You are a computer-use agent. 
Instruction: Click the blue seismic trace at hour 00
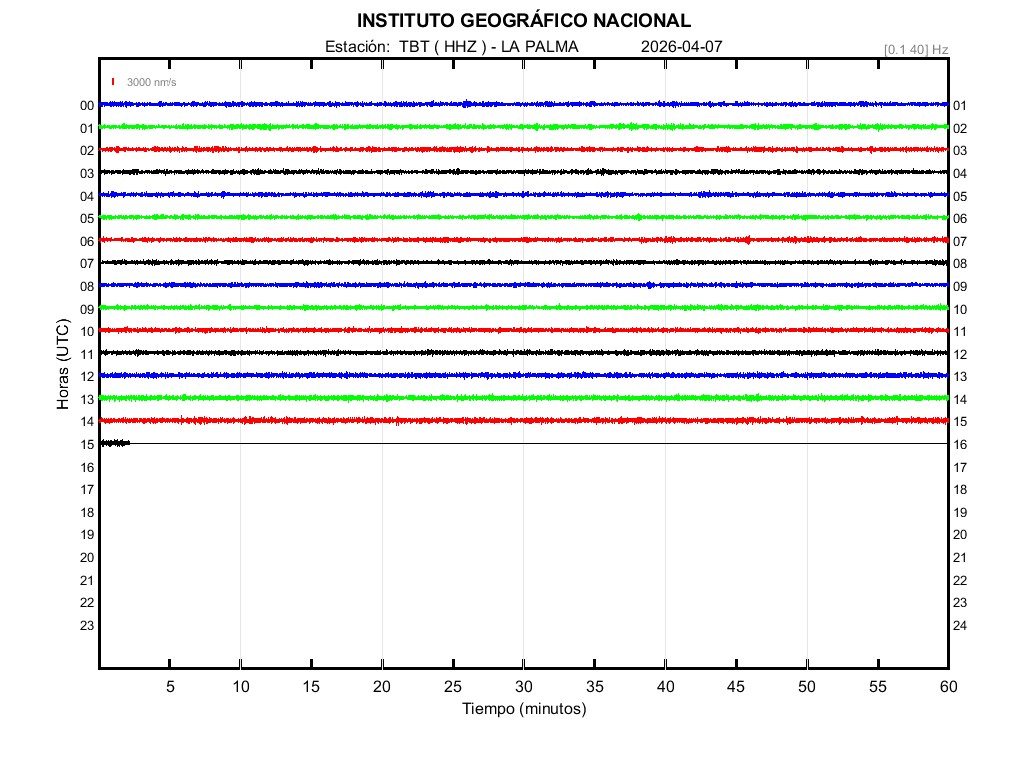[x=523, y=104]
